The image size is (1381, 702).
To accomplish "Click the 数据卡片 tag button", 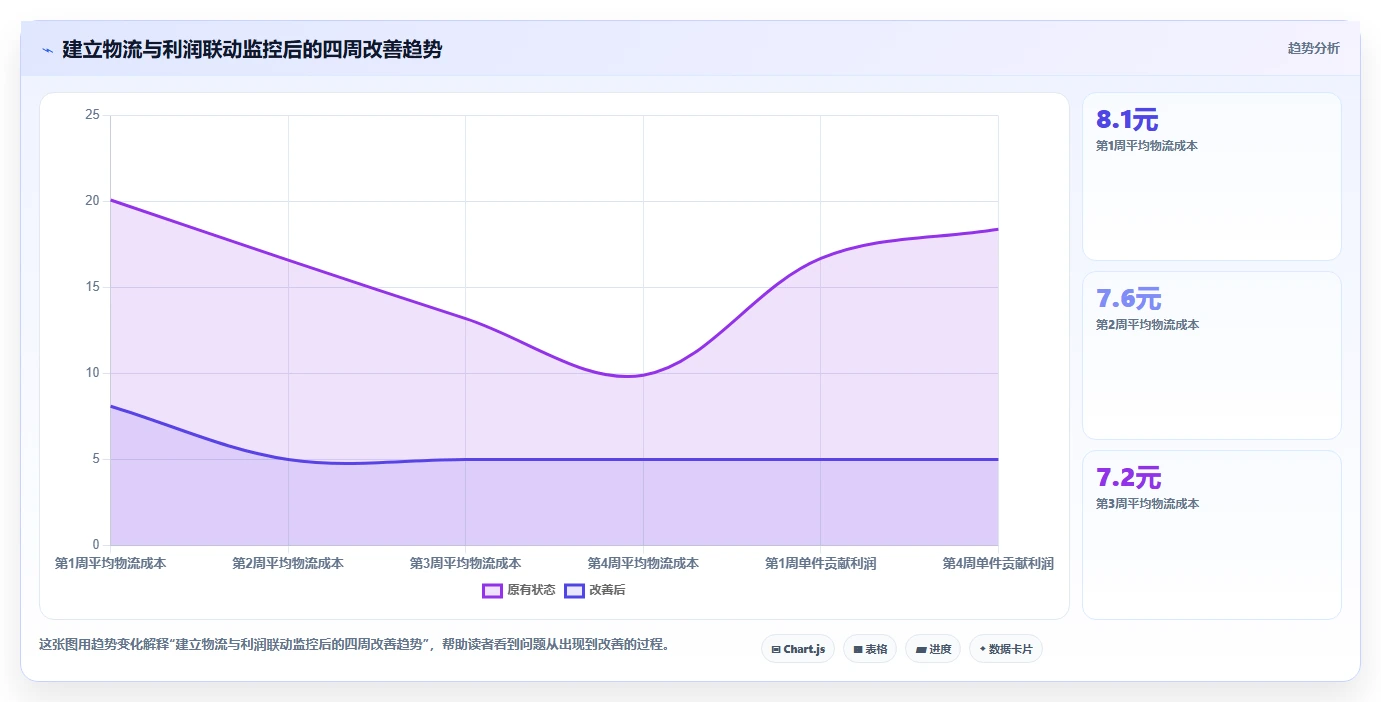I will pyautogui.click(x=1006, y=649).
